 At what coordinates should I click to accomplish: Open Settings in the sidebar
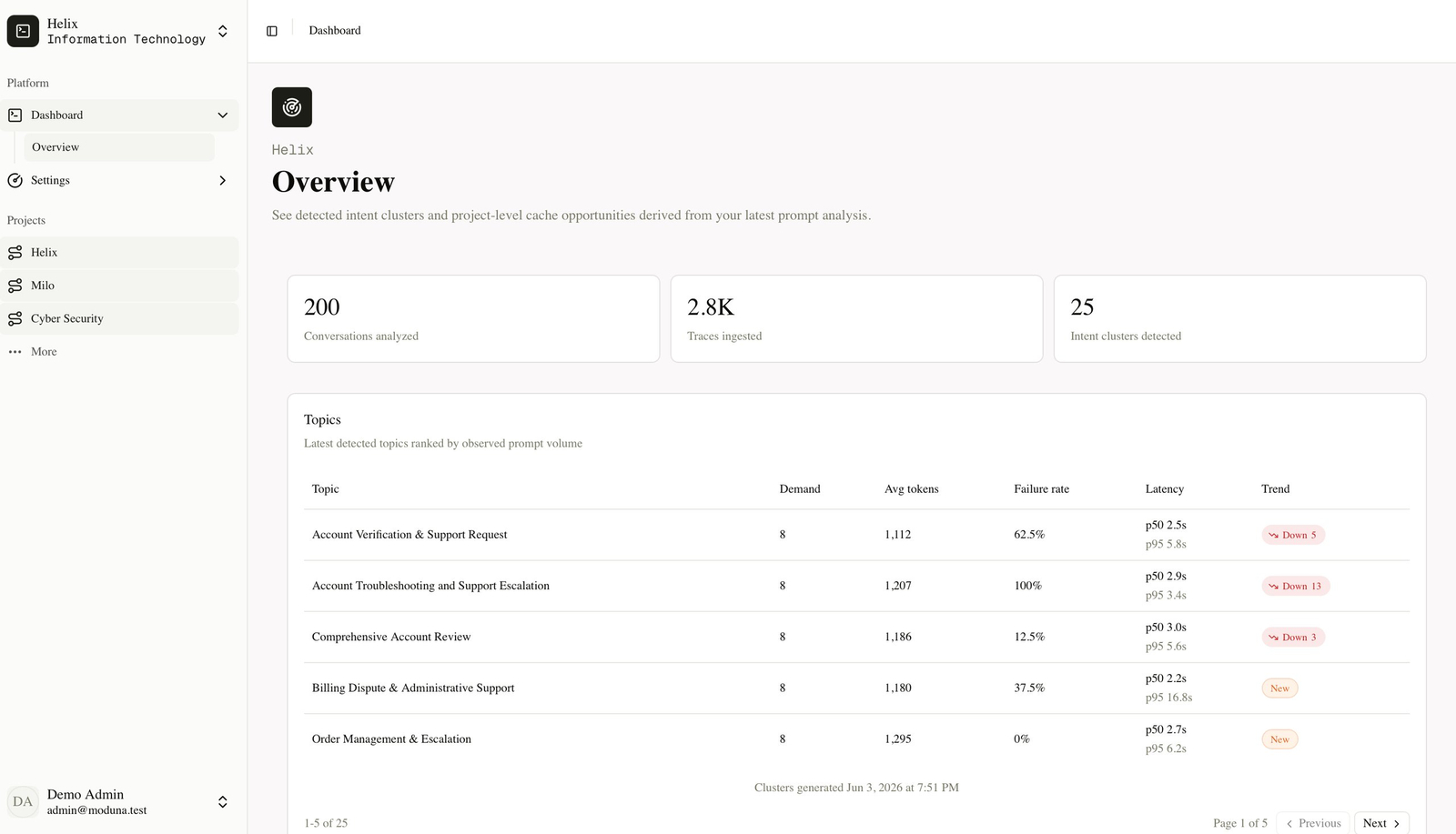(x=119, y=180)
